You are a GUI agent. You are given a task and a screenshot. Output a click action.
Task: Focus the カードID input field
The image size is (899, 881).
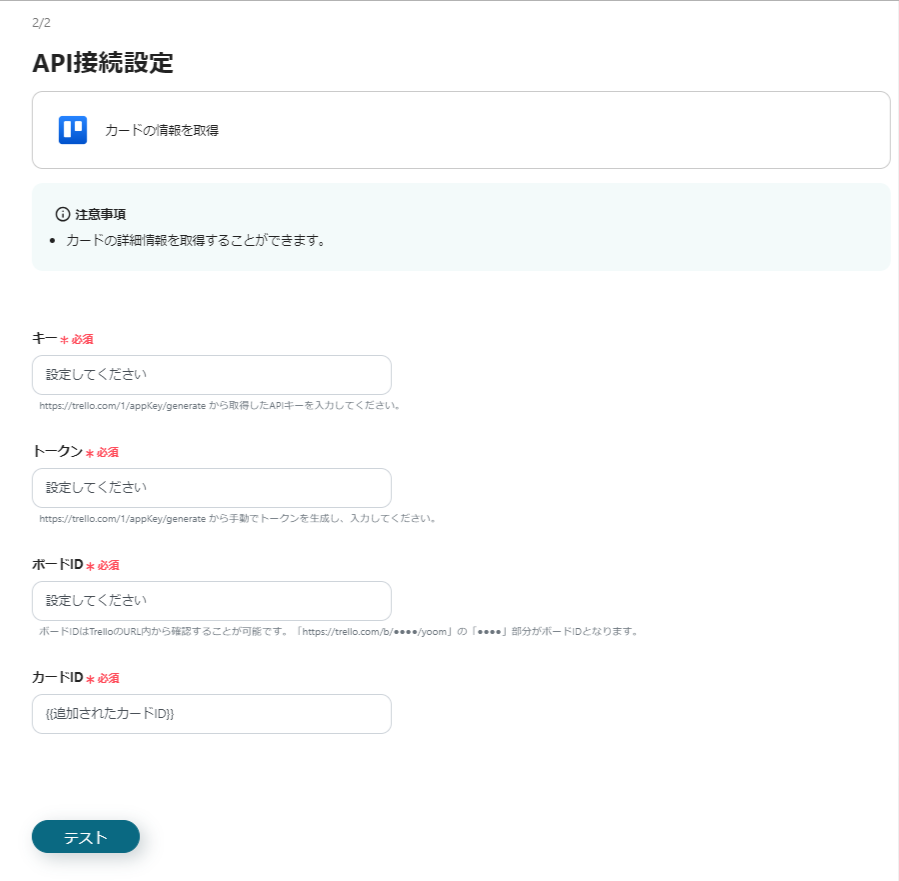pos(212,714)
